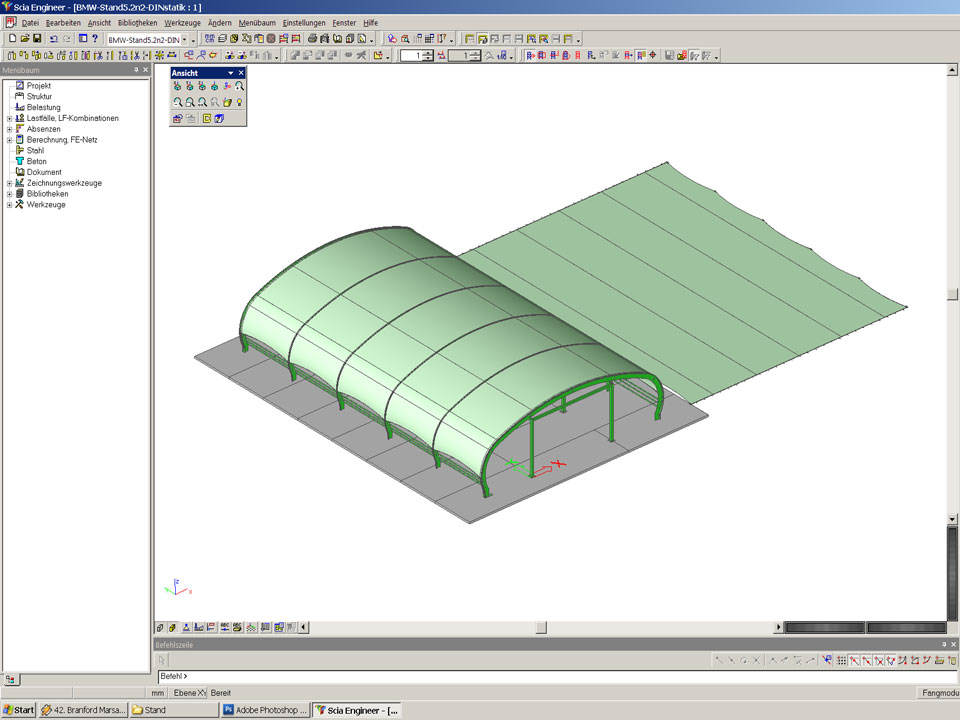Image resolution: width=960 pixels, height=720 pixels.
Task: Click the New document toolbar icon
Action: click(11, 39)
